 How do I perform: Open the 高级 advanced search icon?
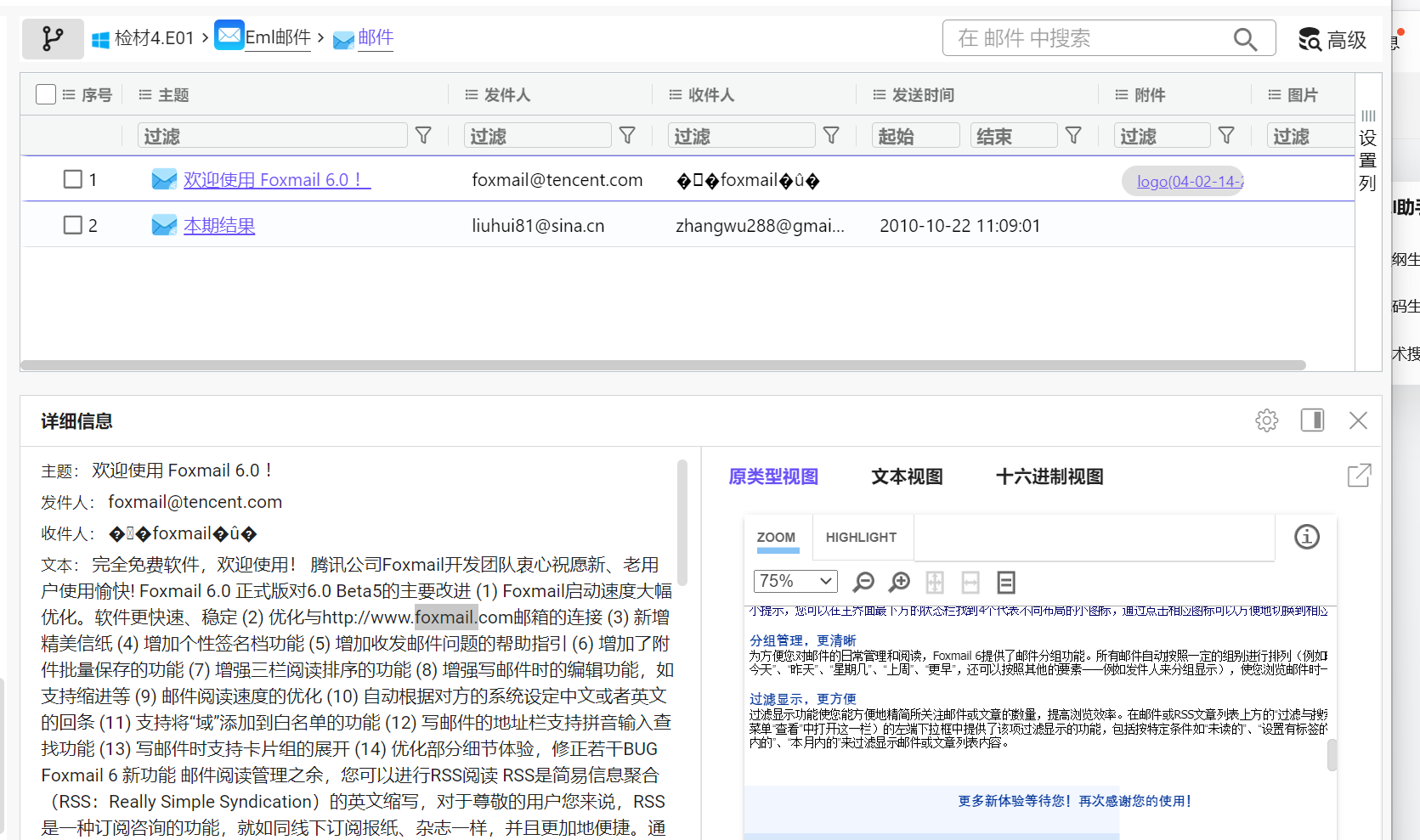1310,39
